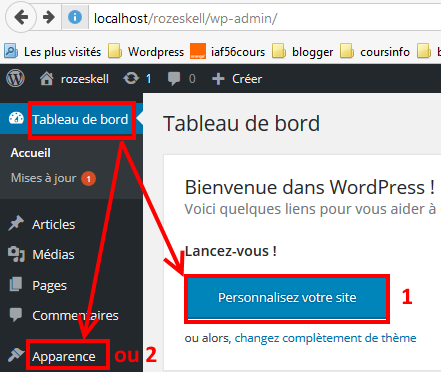Open Mises à jour in the sidebar

44,178
